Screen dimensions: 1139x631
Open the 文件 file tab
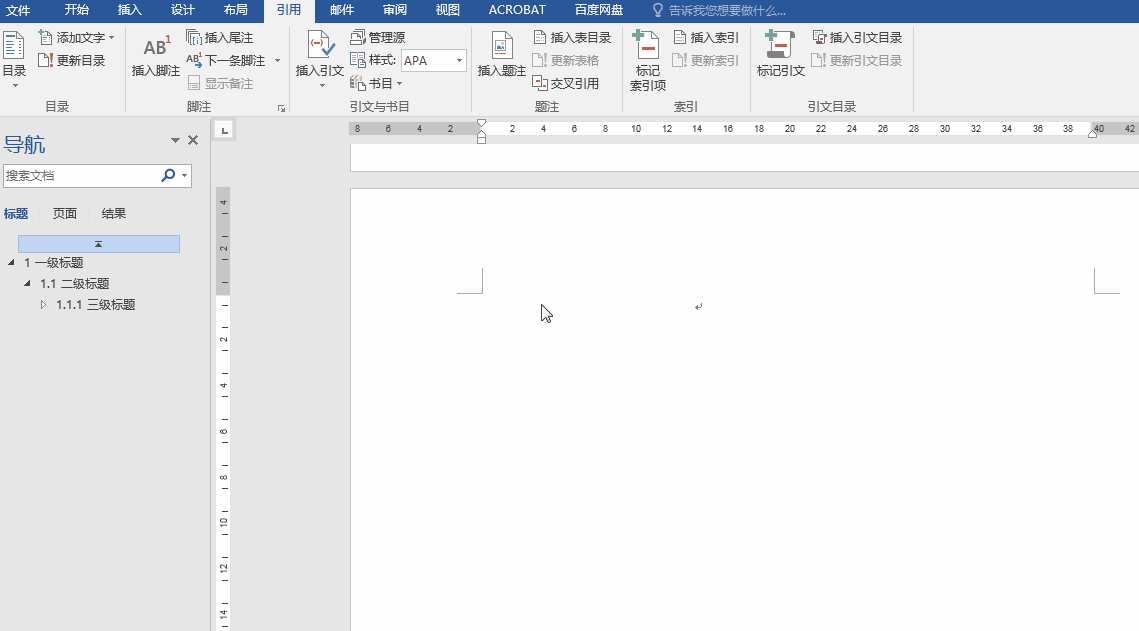tap(18, 10)
